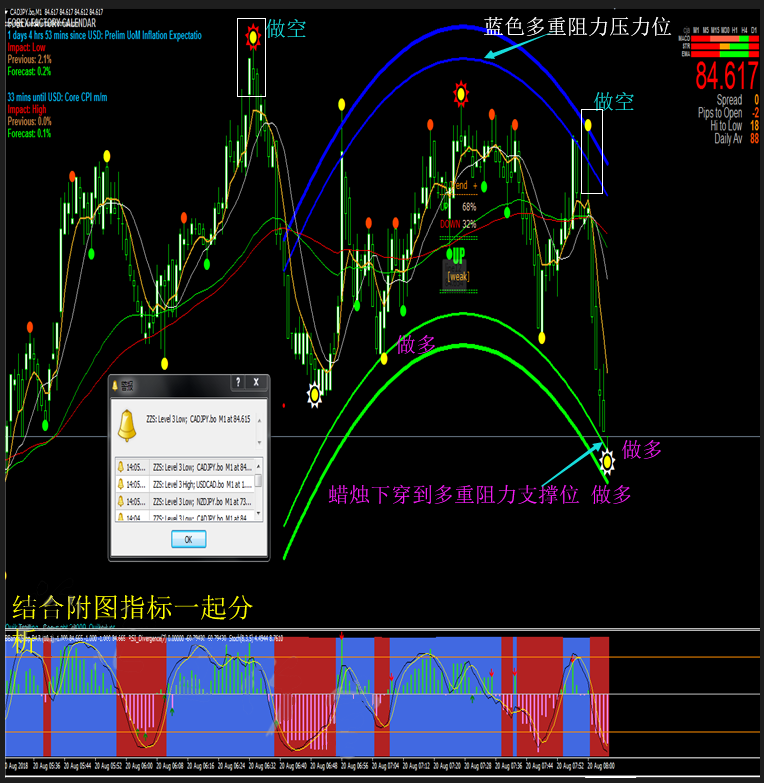Viewport: 764px width, 783px height.
Task: Click the 'Forecast: 0.1%' text
Action: [x=29, y=133]
